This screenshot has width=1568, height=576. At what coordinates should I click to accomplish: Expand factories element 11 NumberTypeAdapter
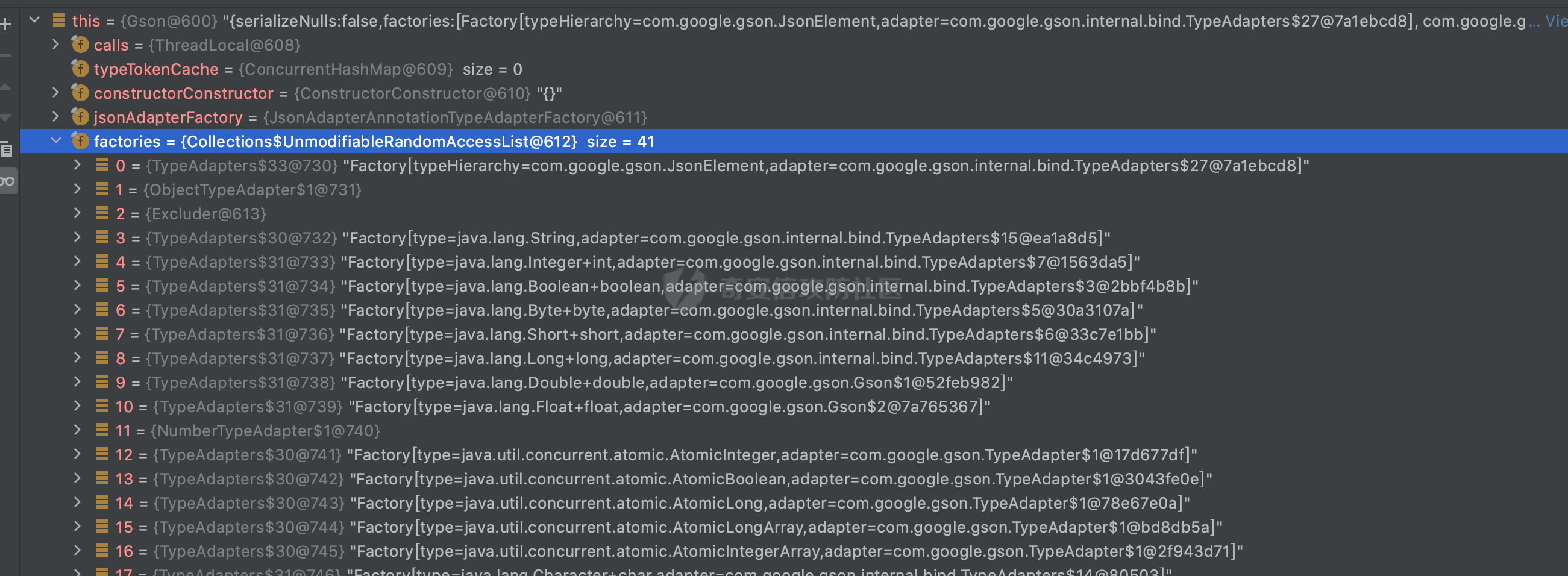(x=77, y=430)
